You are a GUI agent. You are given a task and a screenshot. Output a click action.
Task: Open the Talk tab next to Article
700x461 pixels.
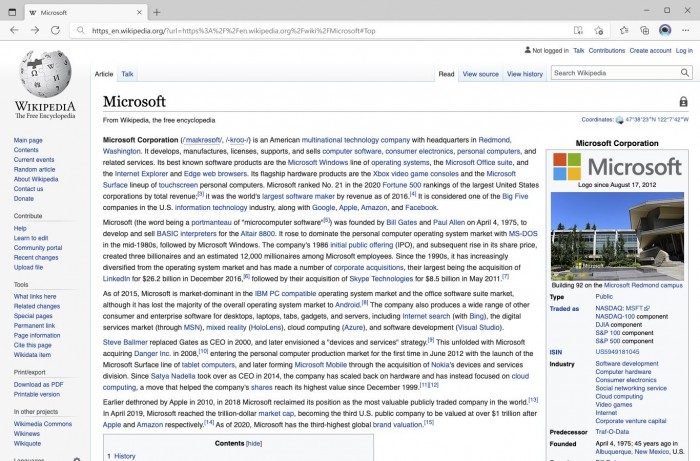pyautogui.click(x=128, y=74)
